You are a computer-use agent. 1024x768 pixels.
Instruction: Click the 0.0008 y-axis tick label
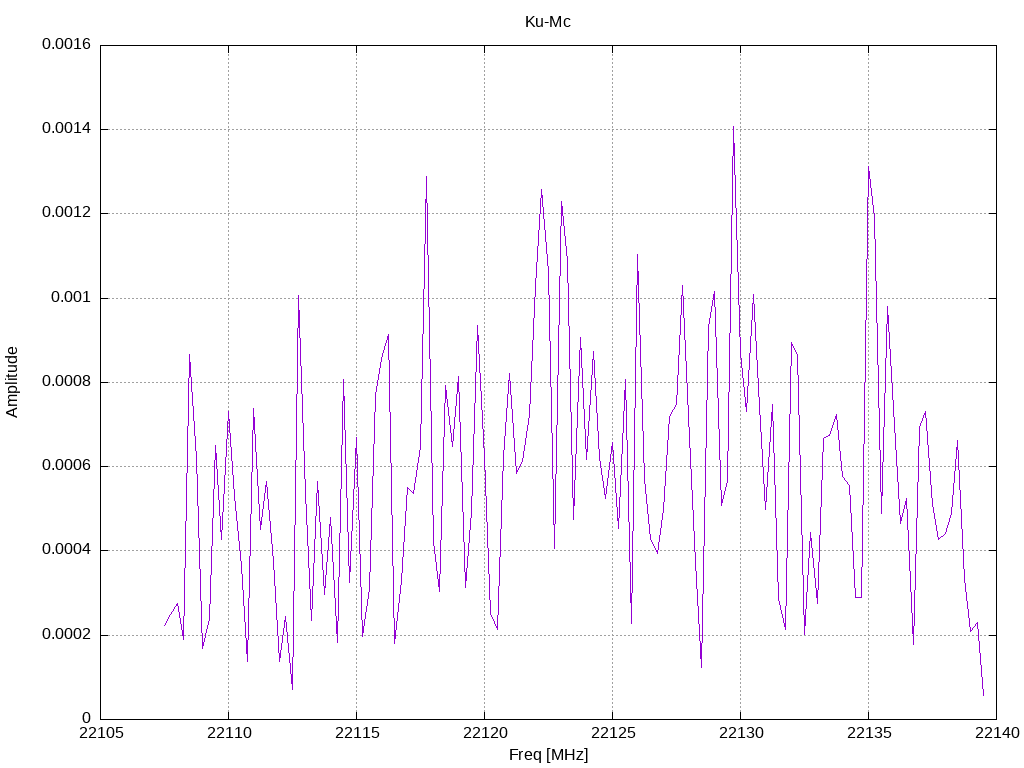[67, 381]
